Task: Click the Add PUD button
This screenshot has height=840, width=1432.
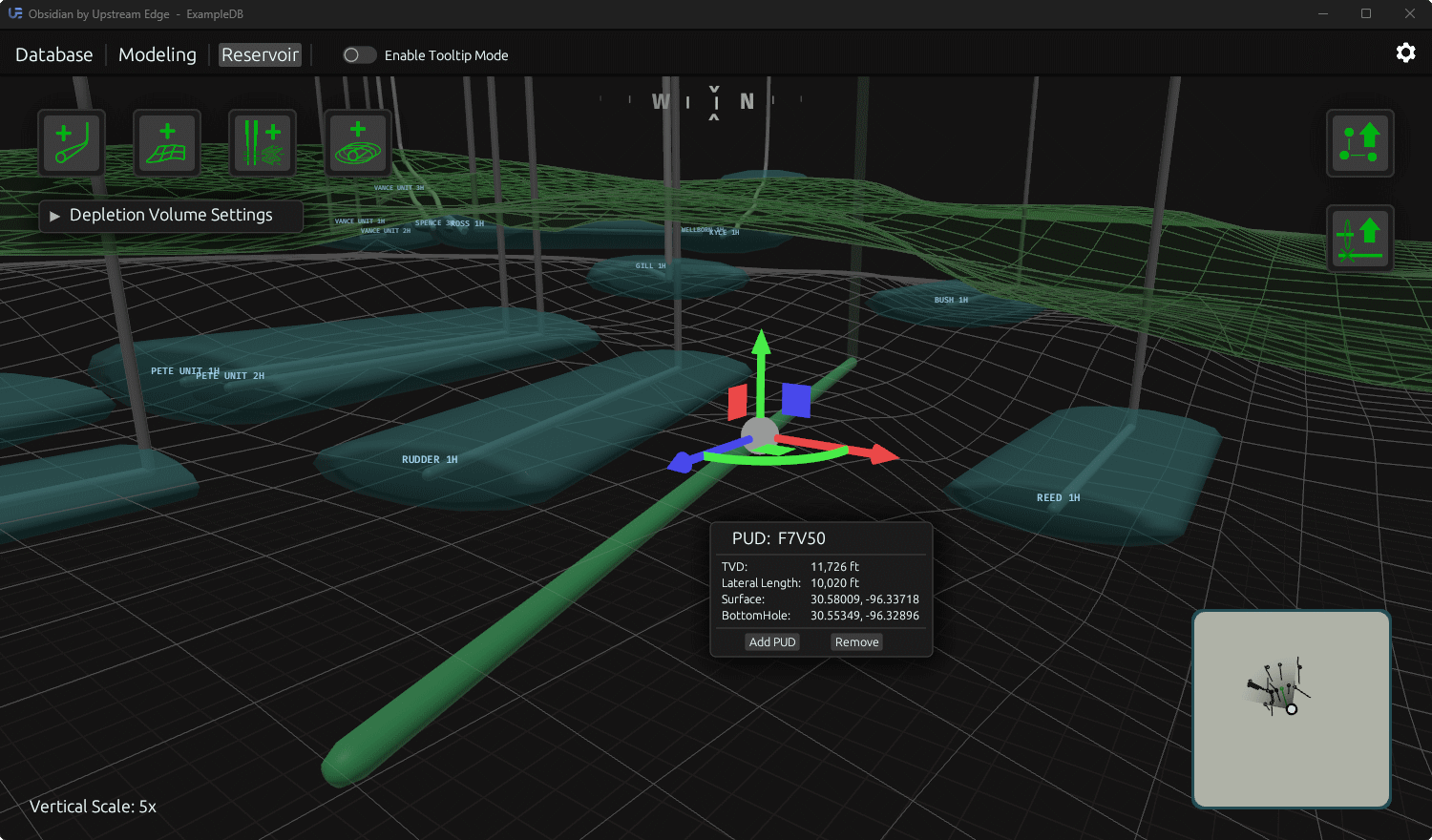Action: (x=772, y=642)
